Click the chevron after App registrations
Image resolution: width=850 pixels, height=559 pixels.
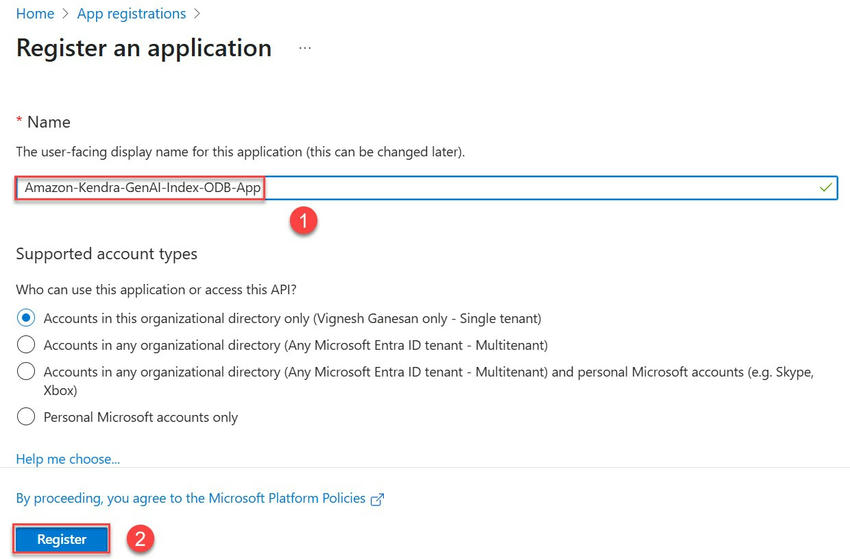coord(197,14)
